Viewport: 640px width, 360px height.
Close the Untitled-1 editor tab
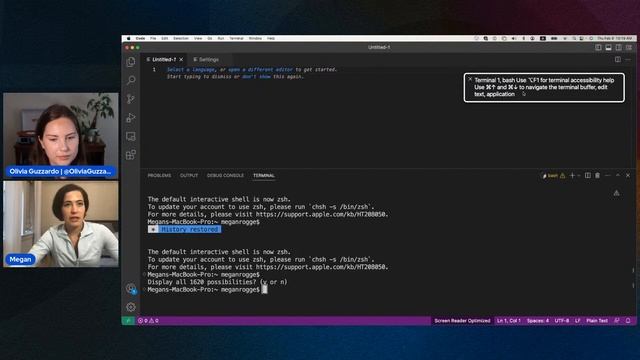click(181, 60)
